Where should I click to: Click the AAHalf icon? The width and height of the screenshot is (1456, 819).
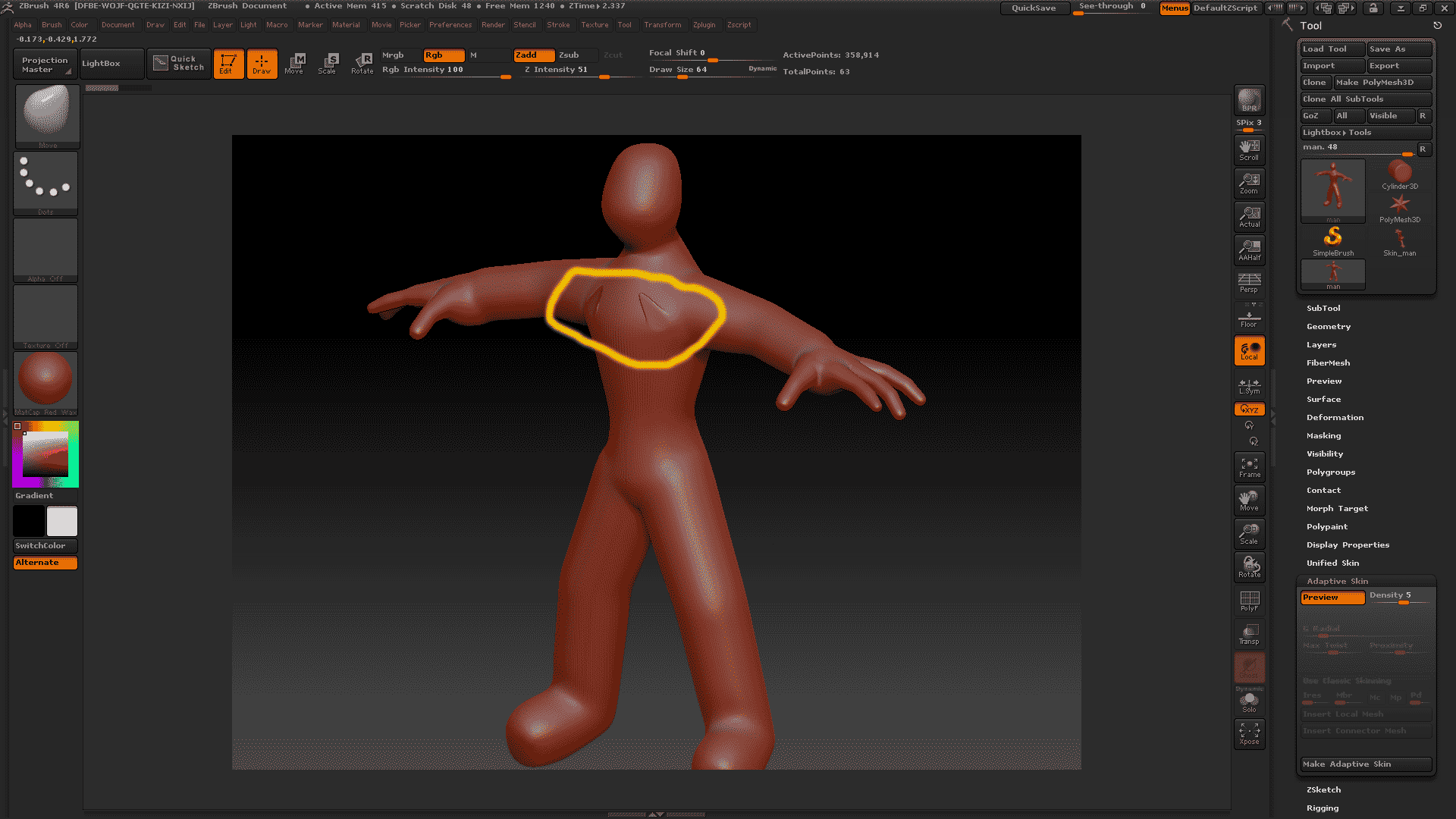tap(1249, 250)
